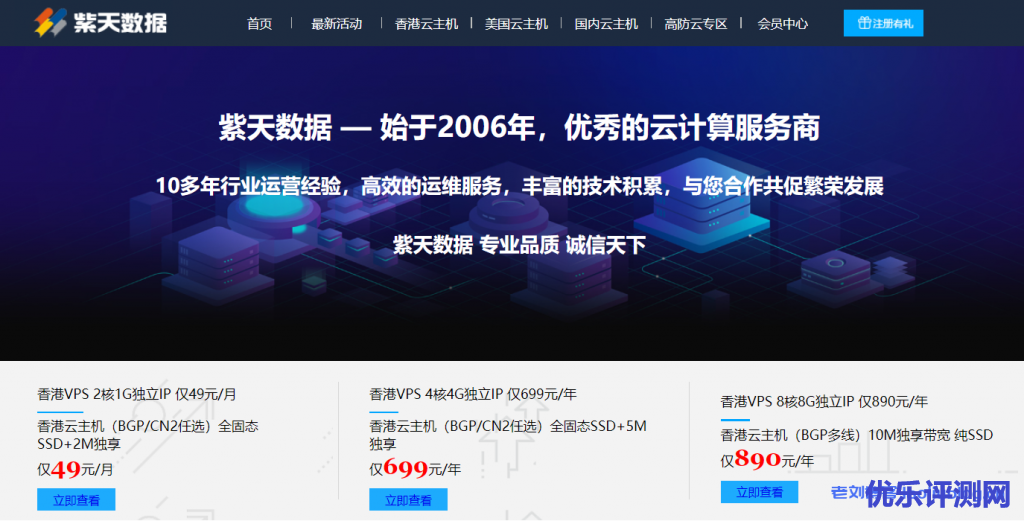This screenshot has height=521, width=1024.
Task: Open the 香港VPS 2核1G独立IP 仅49元/月 title
Action: [x=136, y=394]
